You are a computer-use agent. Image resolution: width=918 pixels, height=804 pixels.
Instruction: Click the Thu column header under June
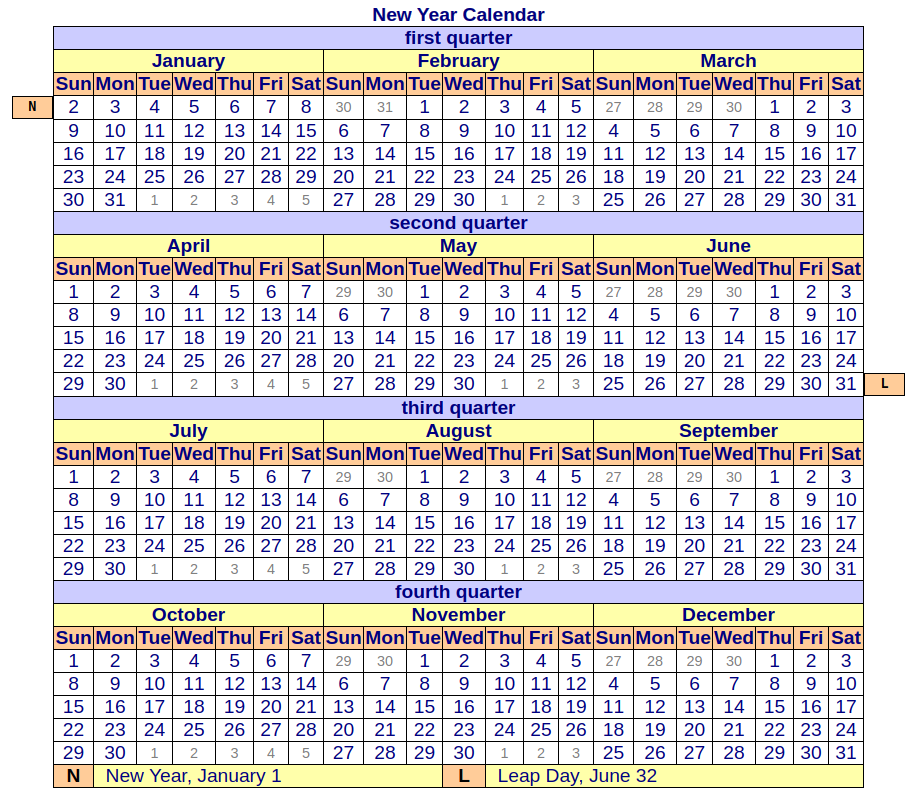775,269
